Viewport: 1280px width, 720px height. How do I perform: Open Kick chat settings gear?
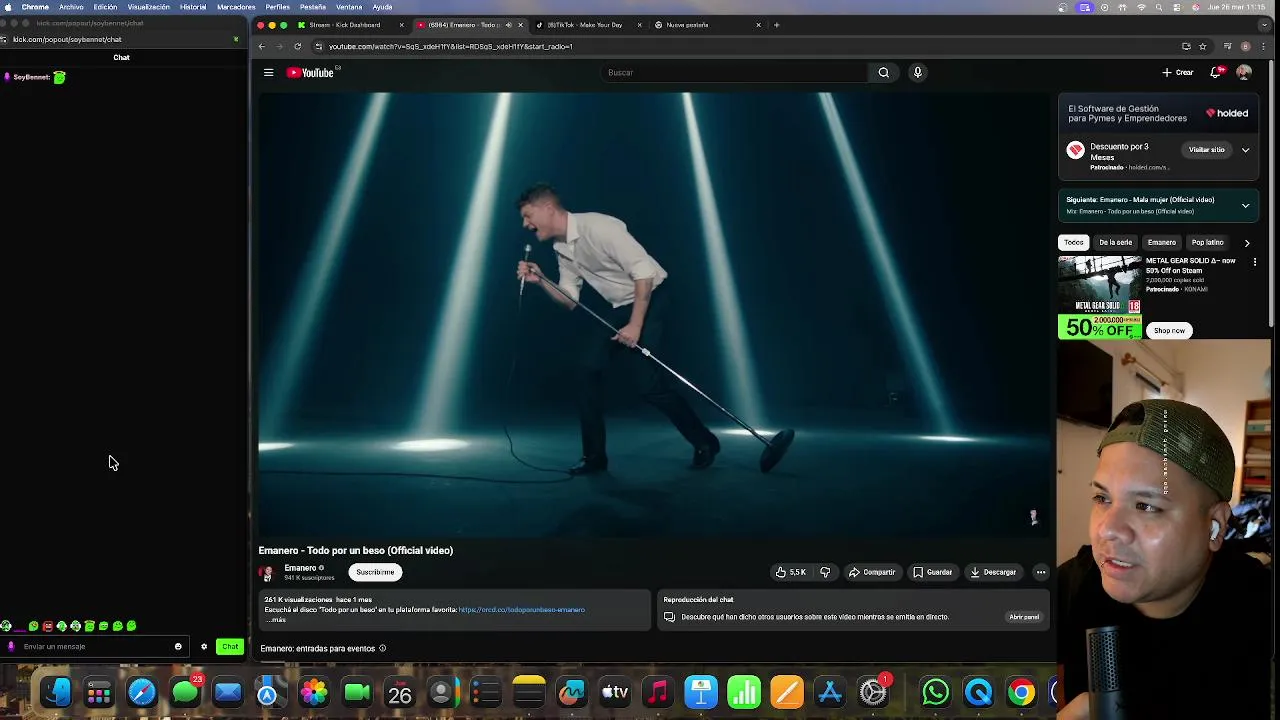204,646
